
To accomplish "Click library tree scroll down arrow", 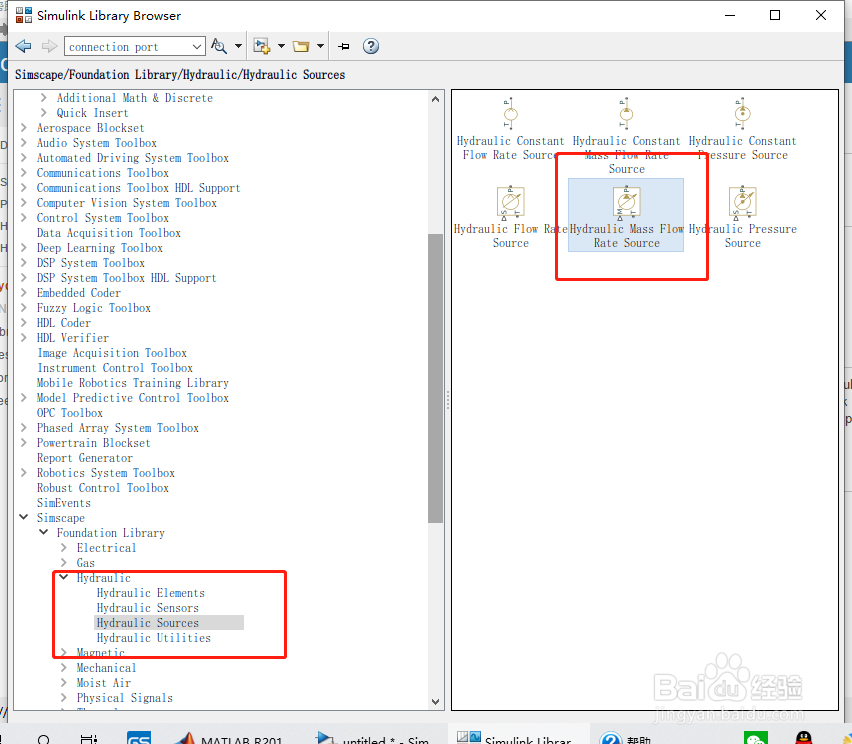I will click(435, 702).
